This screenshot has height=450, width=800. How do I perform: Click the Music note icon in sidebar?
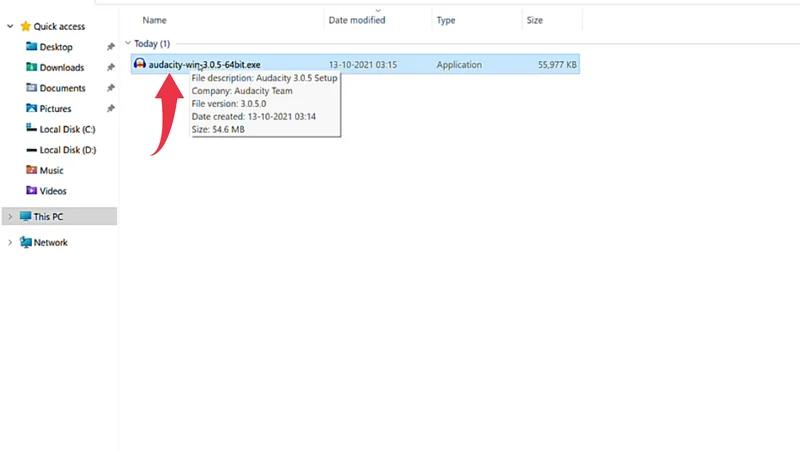tap(31, 170)
